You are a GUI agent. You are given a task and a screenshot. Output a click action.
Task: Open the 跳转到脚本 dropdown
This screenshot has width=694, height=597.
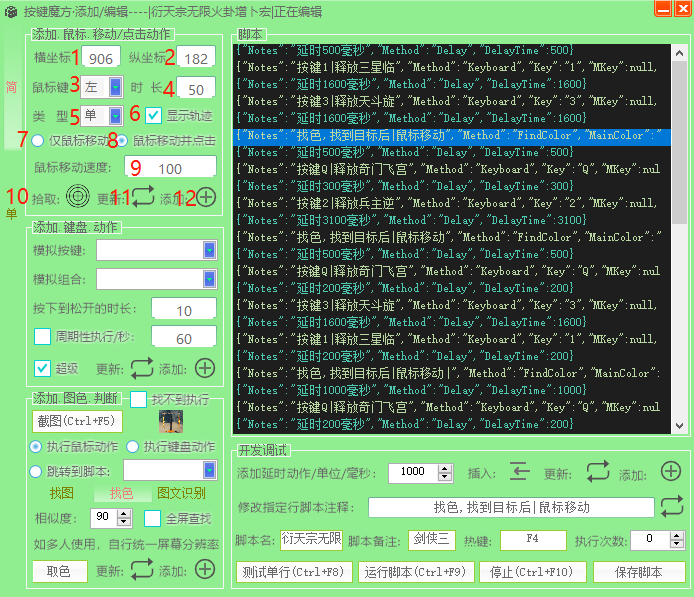209,470
